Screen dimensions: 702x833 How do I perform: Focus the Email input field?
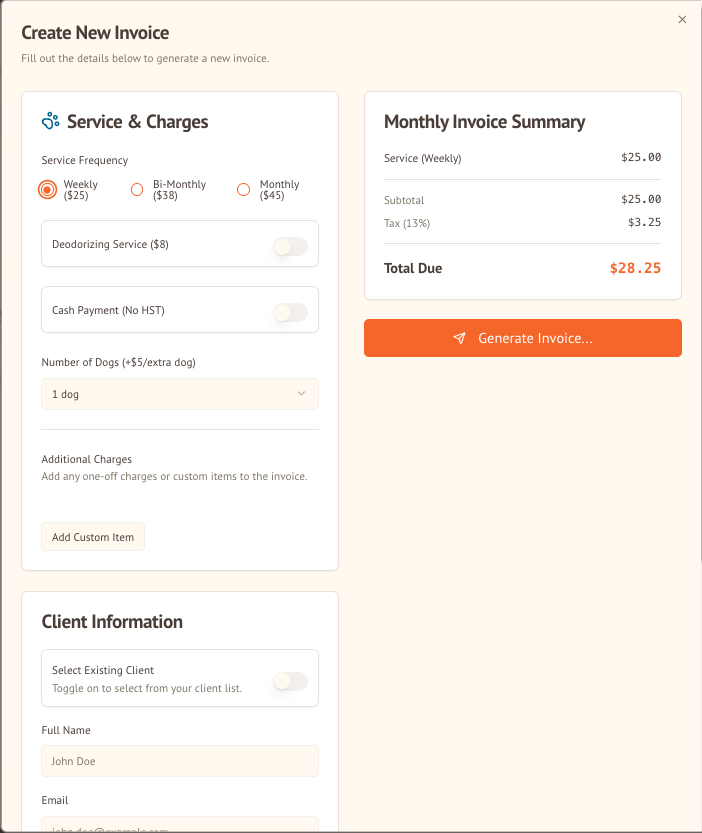coord(179,826)
